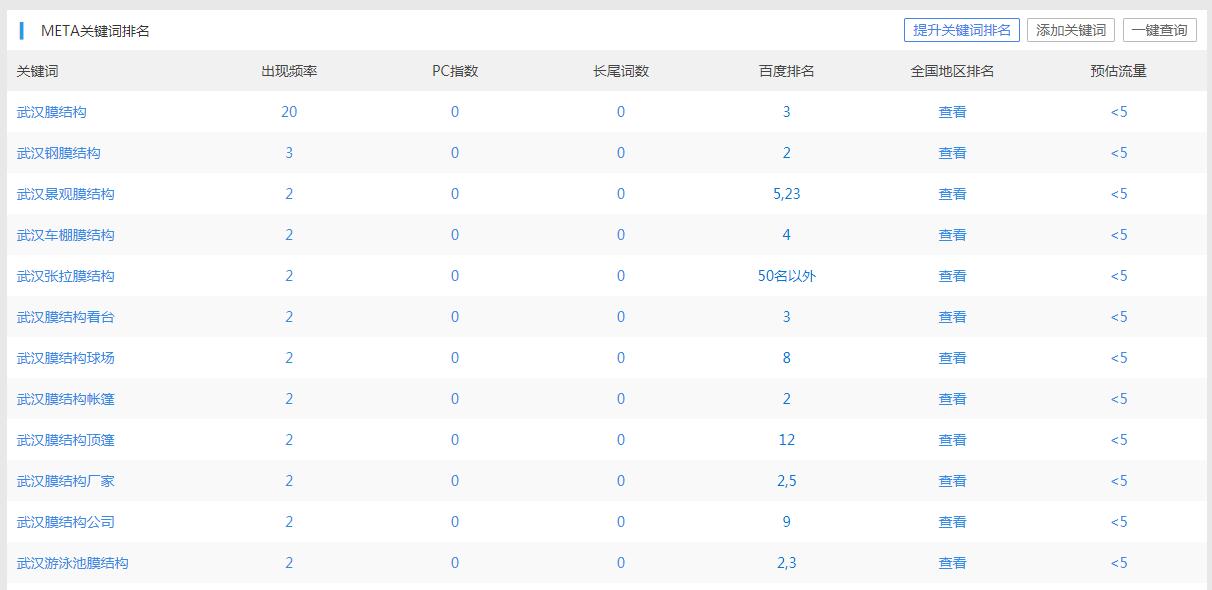
Task: Click estimated traffic <5 for 武汉膜结构
Action: pos(1118,112)
